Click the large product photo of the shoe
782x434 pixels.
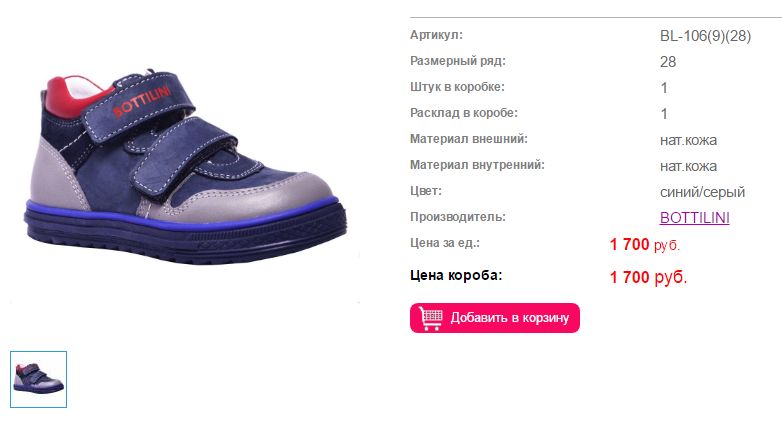click(x=185, y=166)
